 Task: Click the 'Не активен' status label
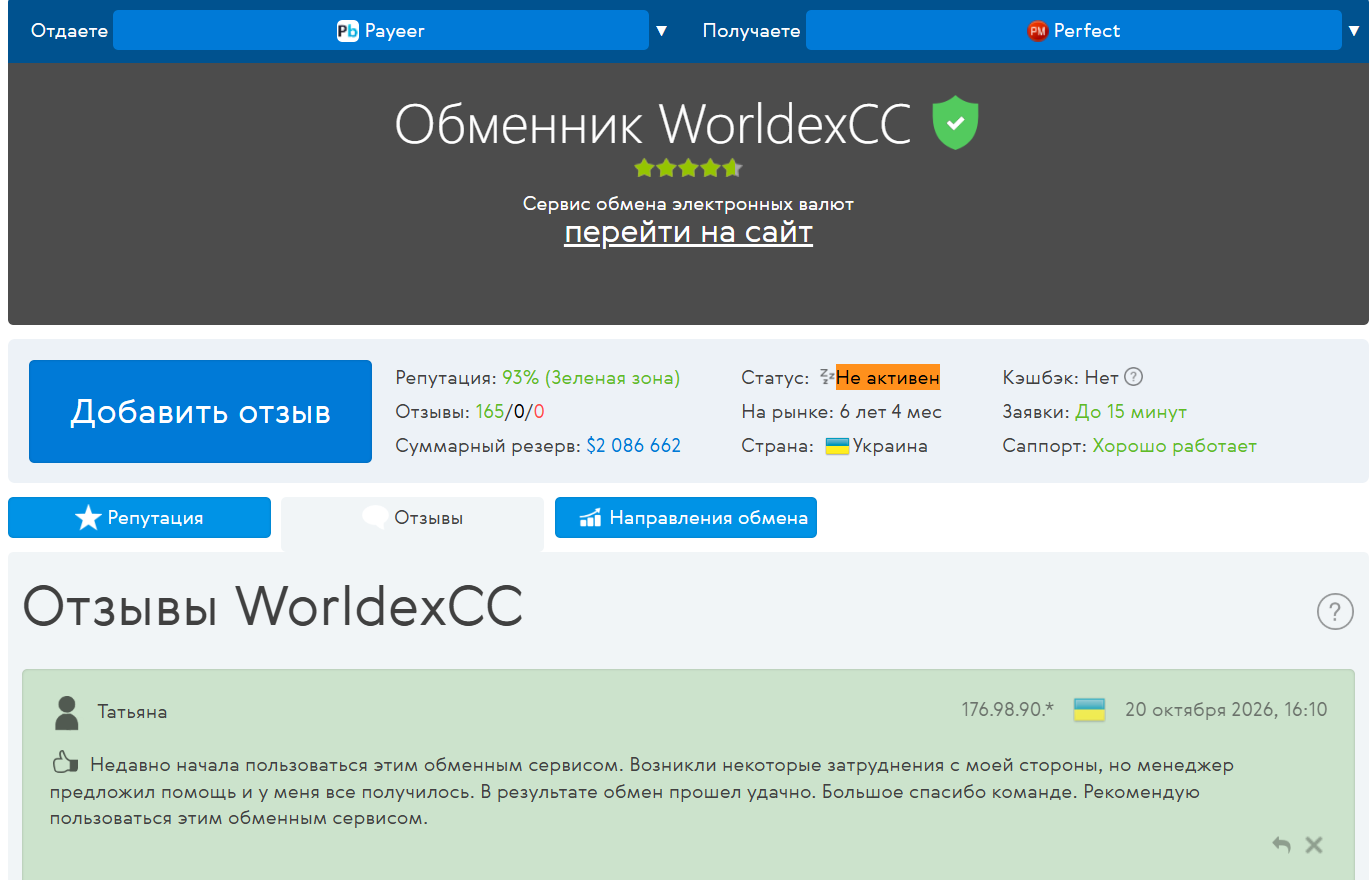[x=888, y=378]
